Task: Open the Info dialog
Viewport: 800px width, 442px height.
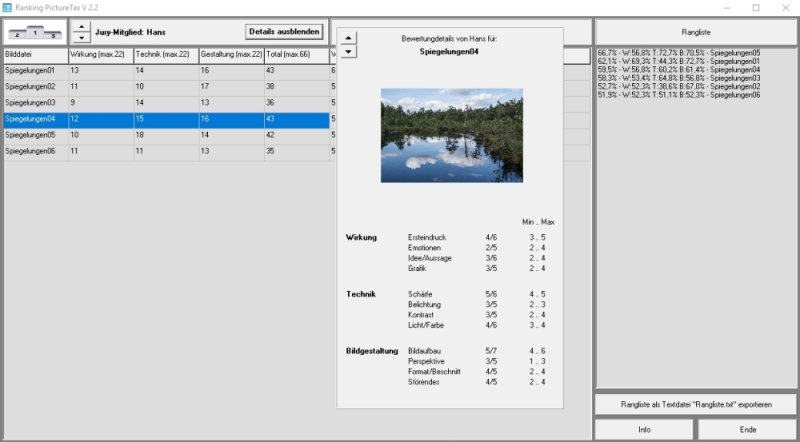Action: coord(644,429)
